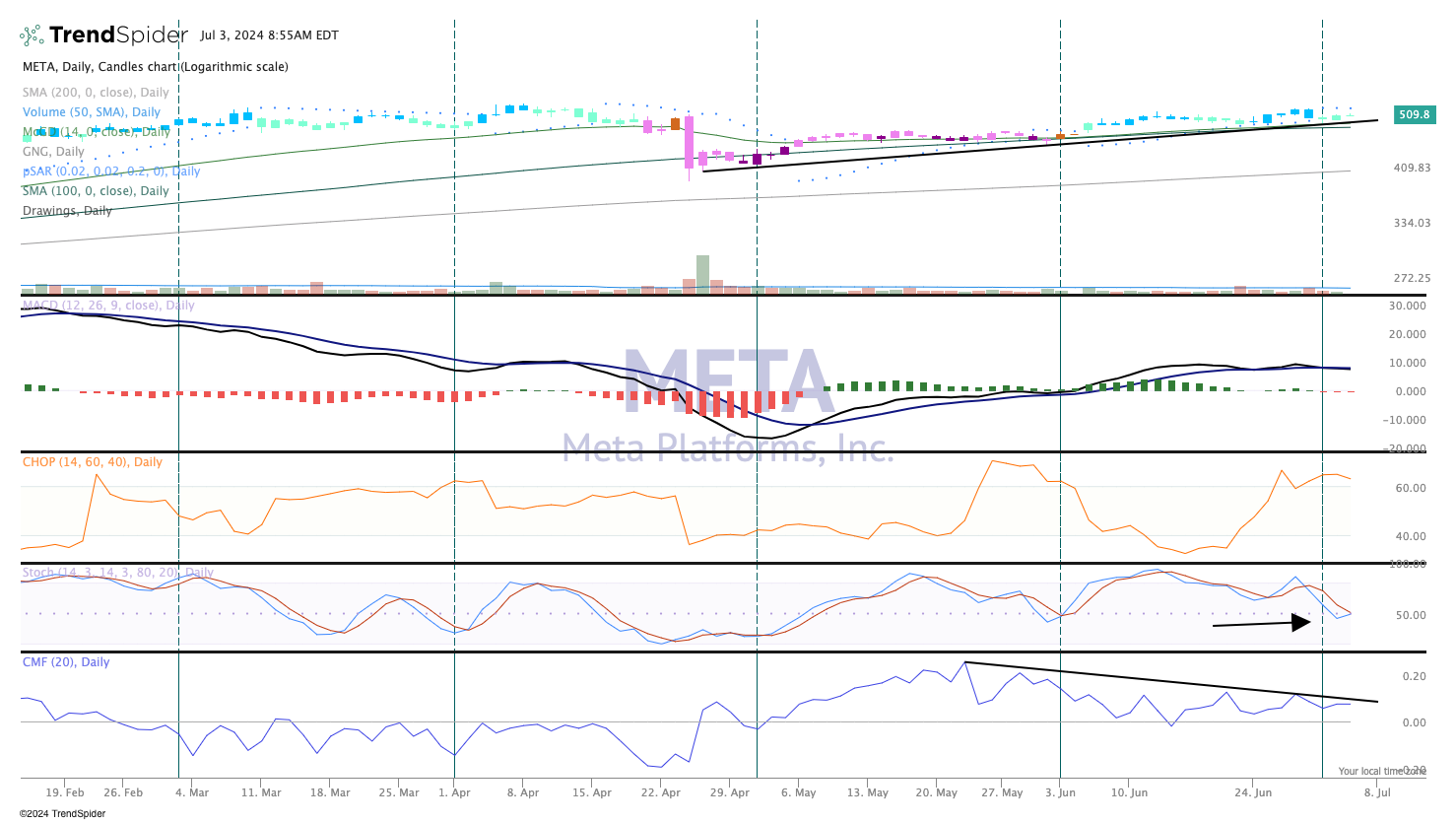Viewport: 1456px width, 823px height.
Task: Click the '15. Apr' date label
Action: 592,792
